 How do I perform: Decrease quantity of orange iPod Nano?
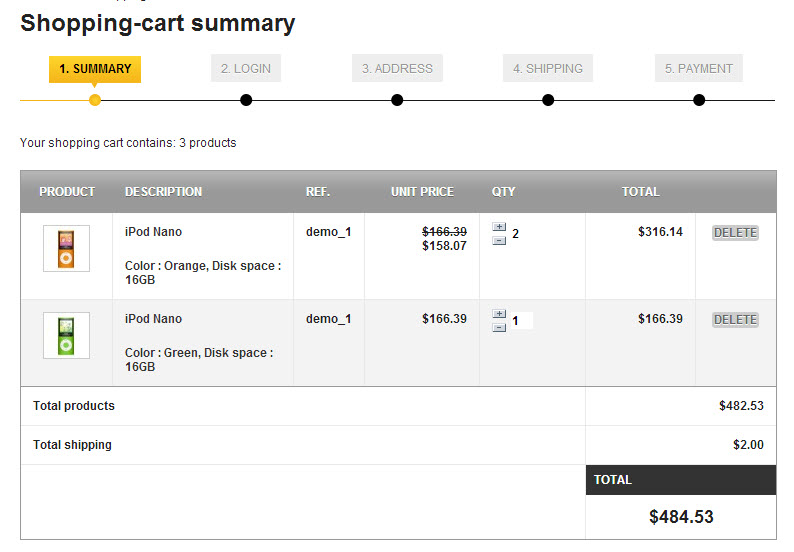pyautogui.click(x=499, y=240)
